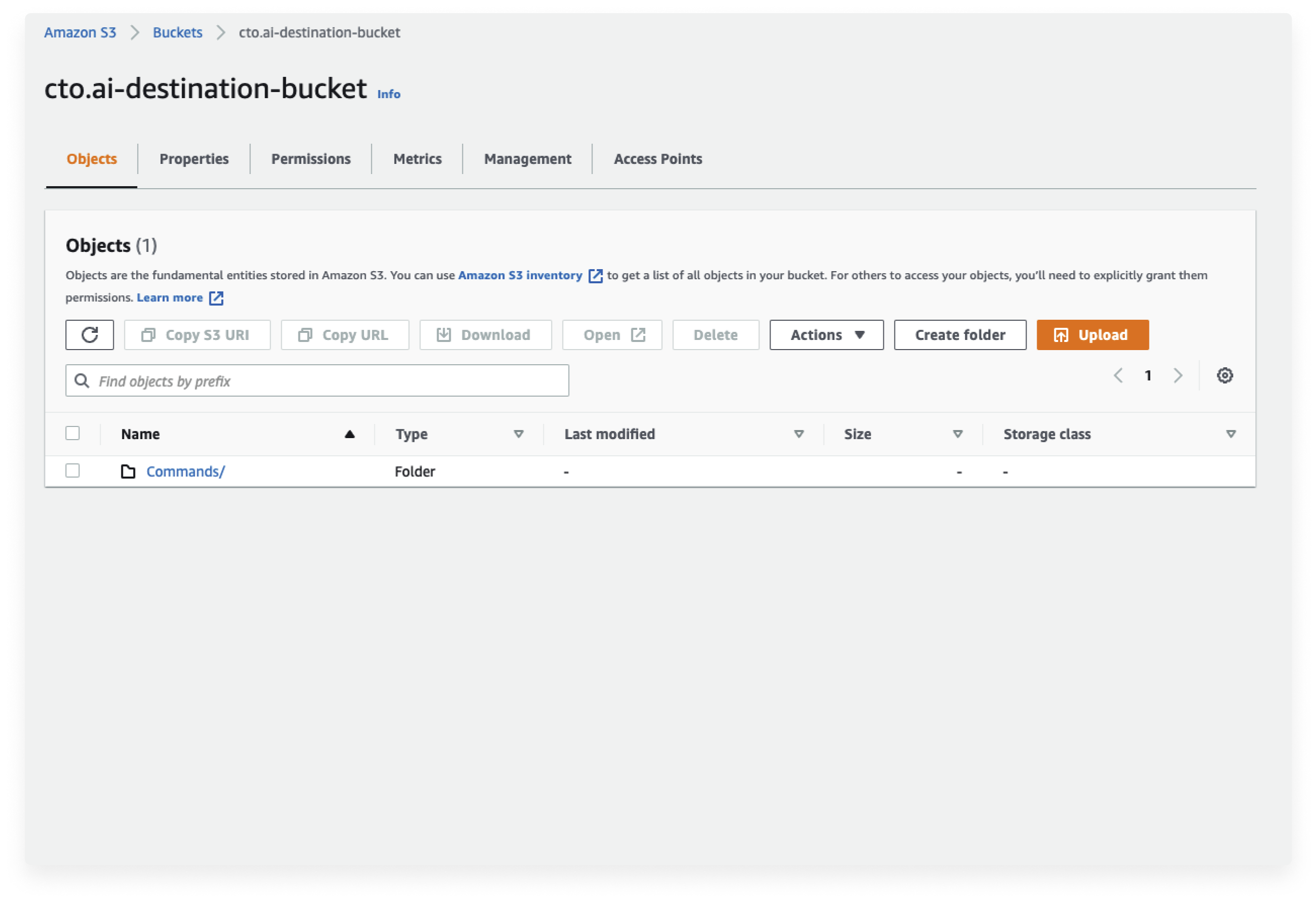Click the Folder type cell of Commands/
1316x901 pixels.
(415, 471)
